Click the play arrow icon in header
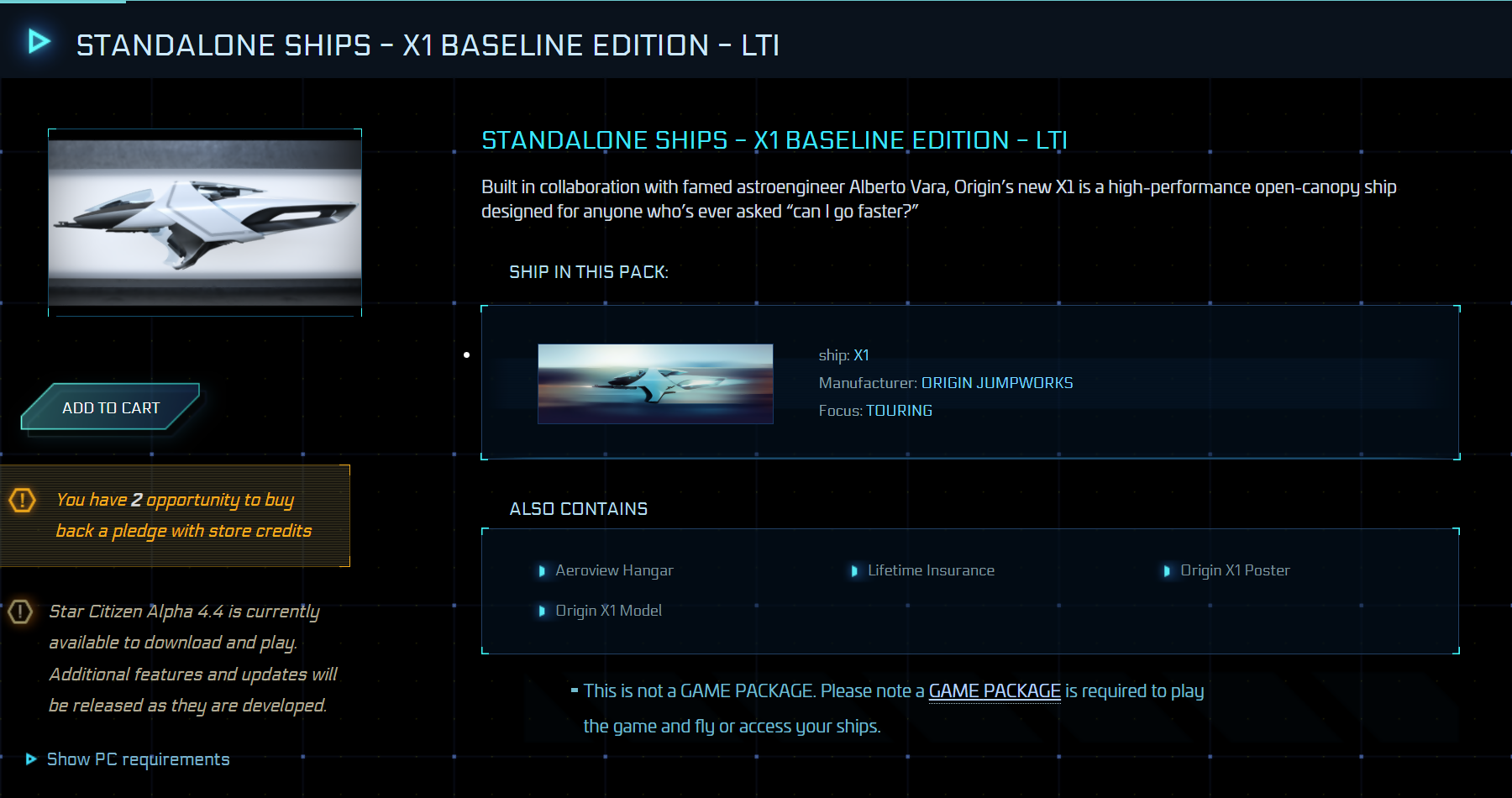1512x798 pixels. (39, 41)
